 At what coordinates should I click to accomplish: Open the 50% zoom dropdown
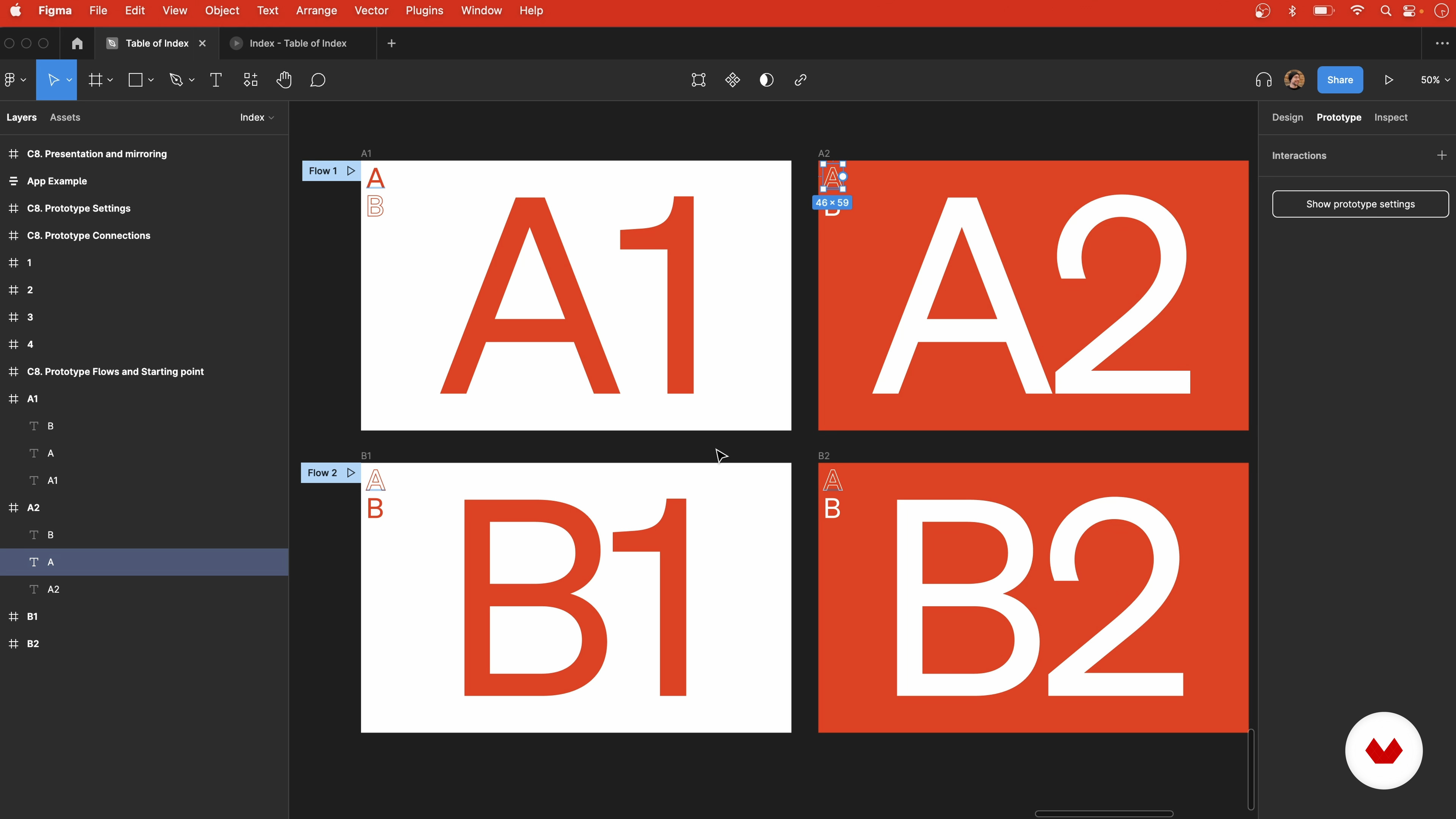coord(1435,80)
